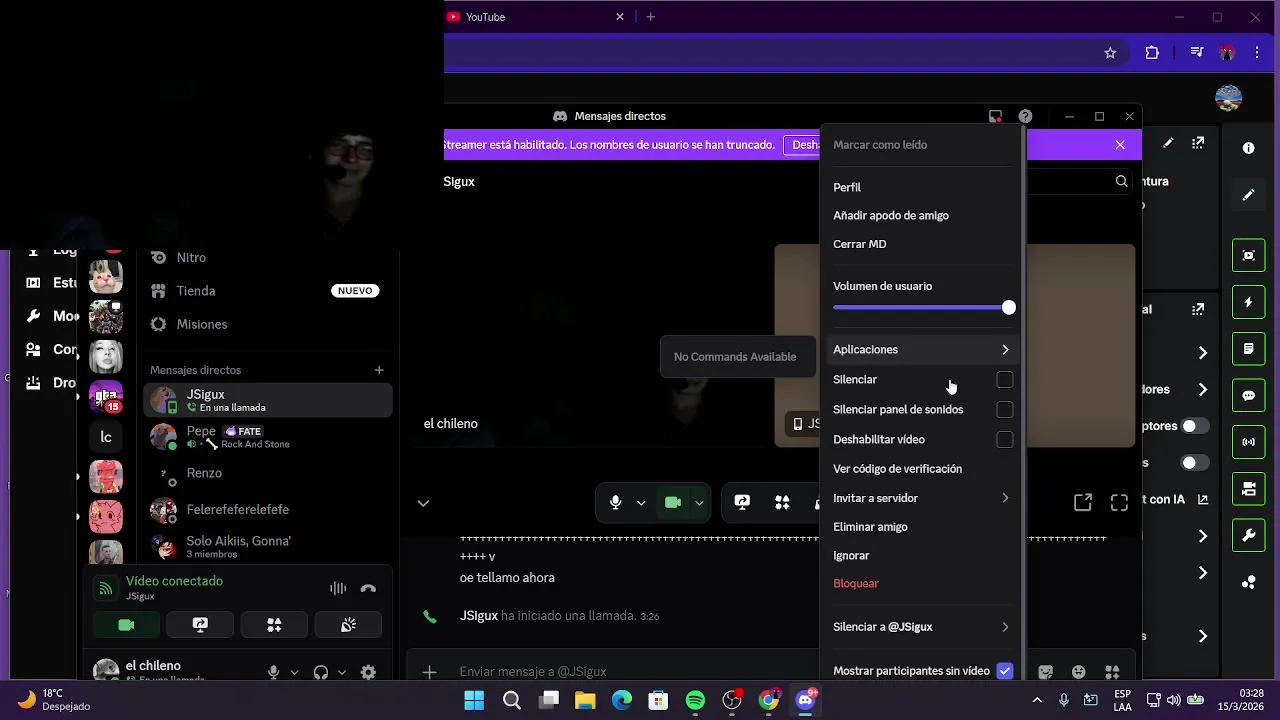1280x720 pixels.
Task: Expand Silenciar a @JSigux submenu
Action: coord(921,627)
